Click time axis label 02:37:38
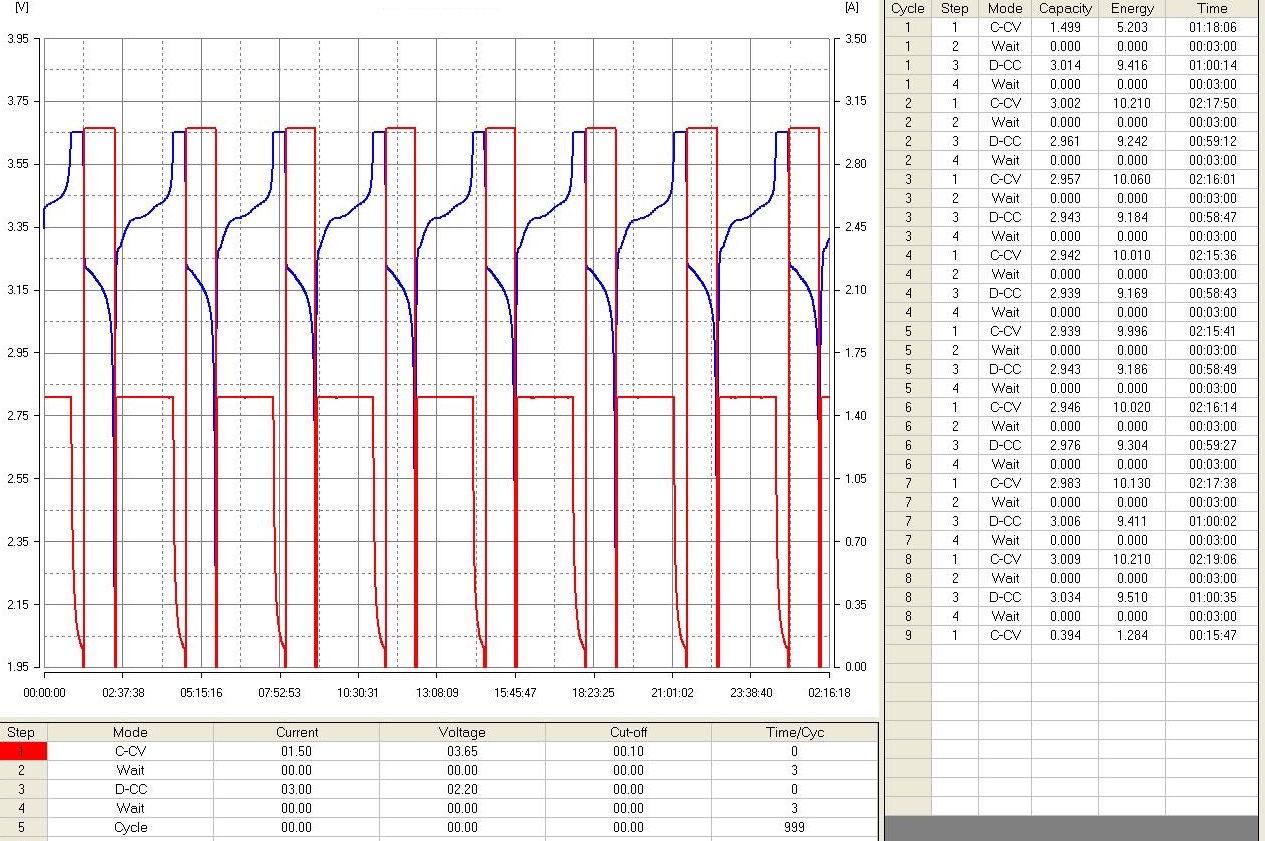Image resolution: width=1265 pixels, height=841 pixels. pos(122,692)
